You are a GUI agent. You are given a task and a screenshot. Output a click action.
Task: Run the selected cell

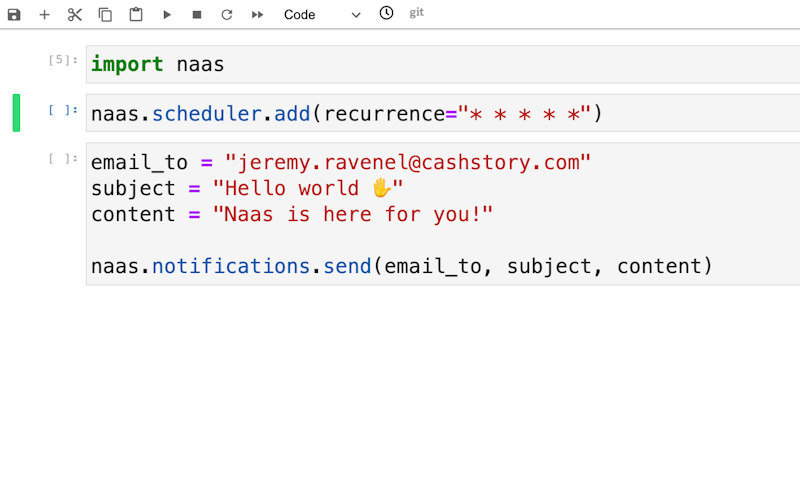point(167,15)
